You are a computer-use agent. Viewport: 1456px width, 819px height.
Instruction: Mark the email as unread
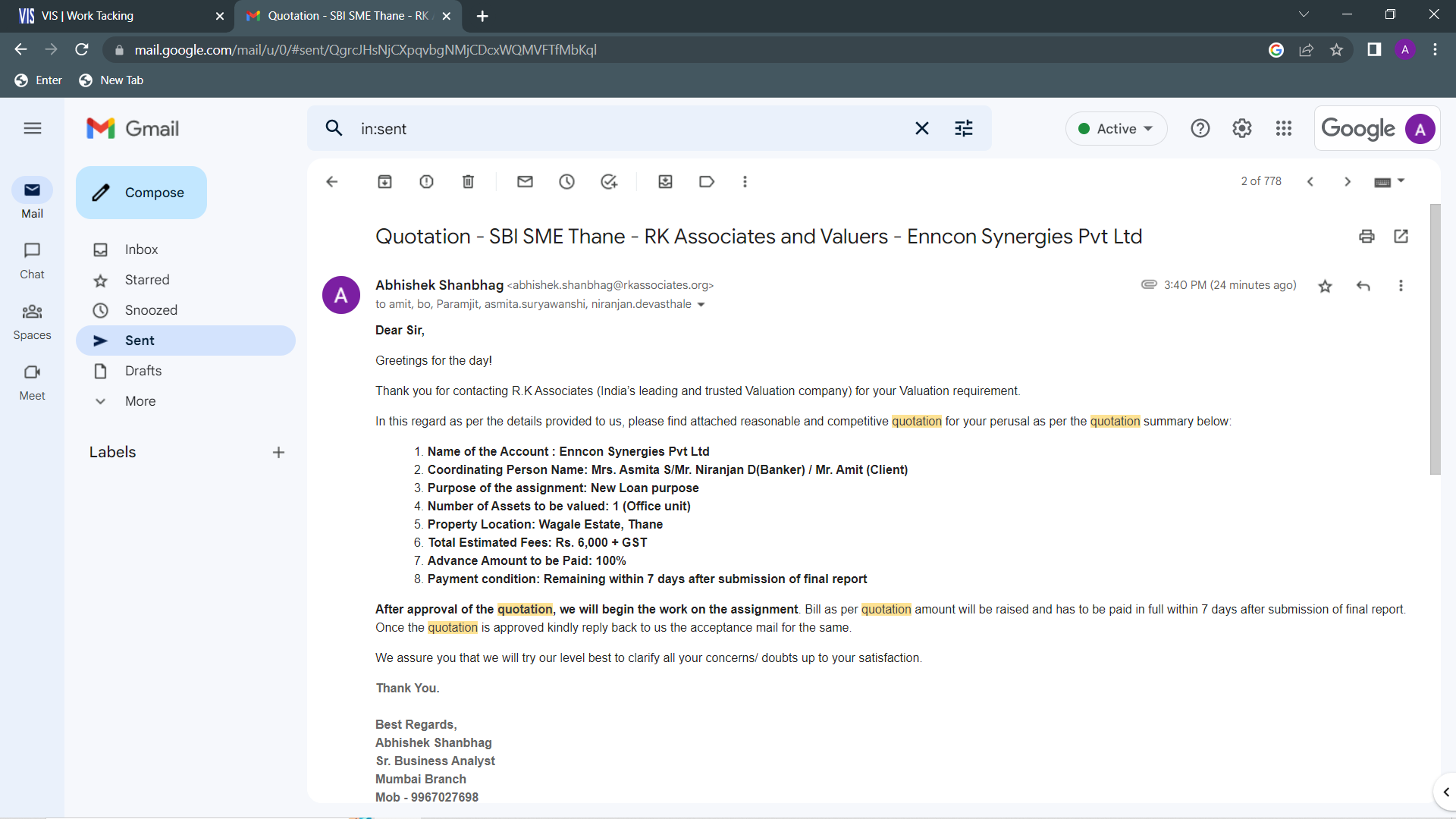526,182
